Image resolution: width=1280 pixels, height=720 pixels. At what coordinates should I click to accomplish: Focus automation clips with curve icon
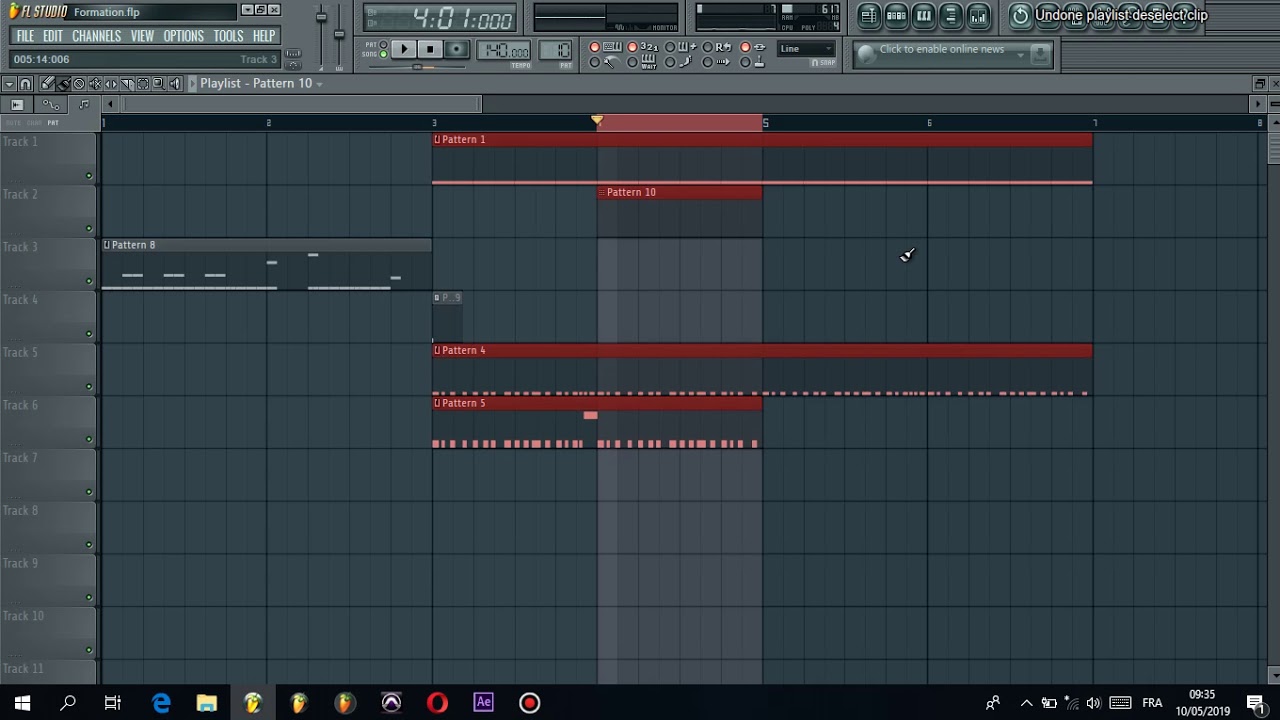click(51, 105)
